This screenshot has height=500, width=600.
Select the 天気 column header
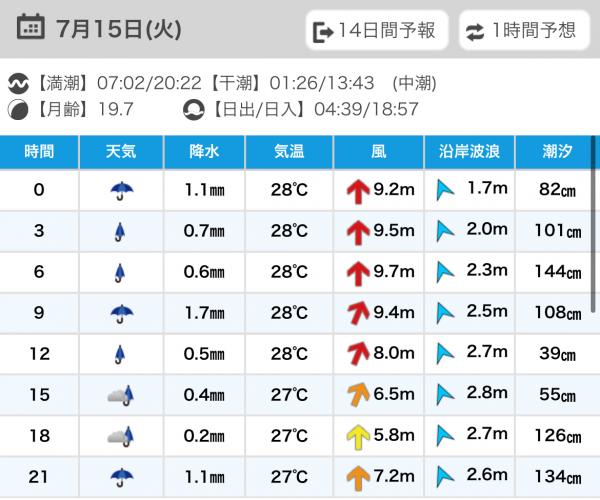[121, 152]
